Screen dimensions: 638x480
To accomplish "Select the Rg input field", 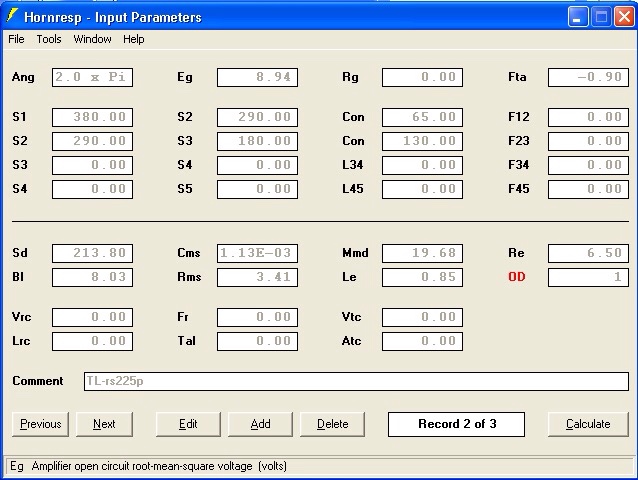I will coord(422,77).
